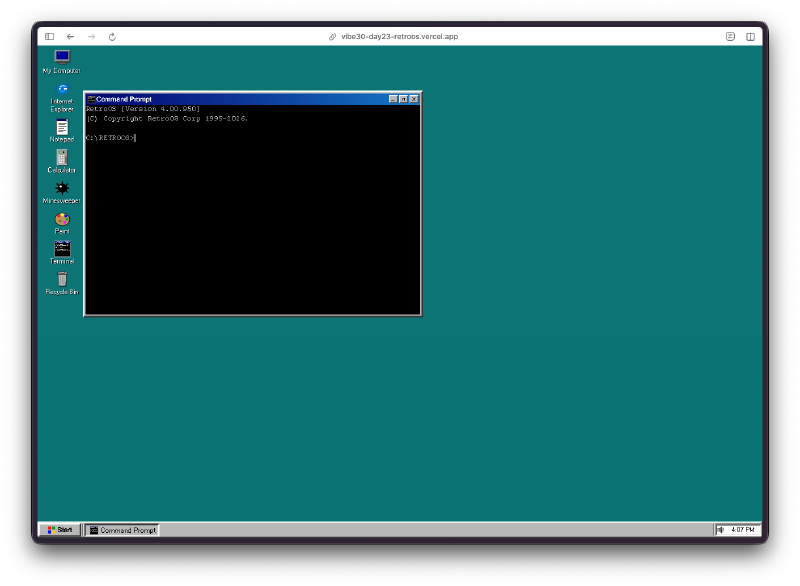Click the taskbar speaker icon
This screenshot has height=586, width=800.
[722, 530]
